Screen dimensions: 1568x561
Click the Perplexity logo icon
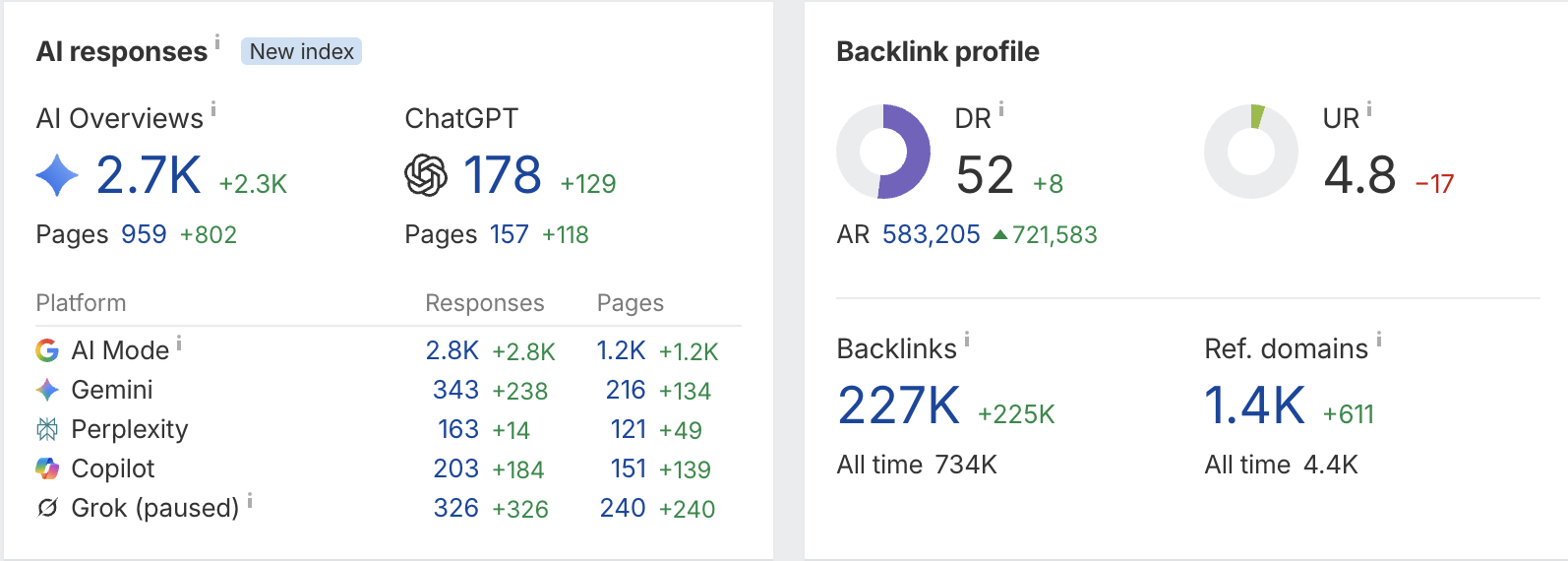click(47, 429)
